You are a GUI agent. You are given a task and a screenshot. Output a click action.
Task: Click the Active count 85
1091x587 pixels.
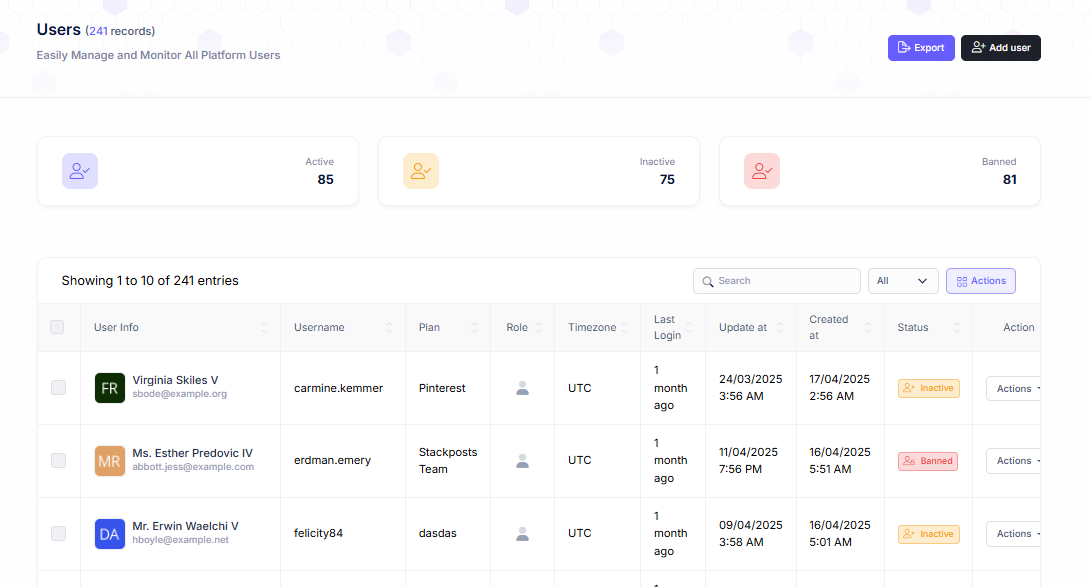pos(326,179)
